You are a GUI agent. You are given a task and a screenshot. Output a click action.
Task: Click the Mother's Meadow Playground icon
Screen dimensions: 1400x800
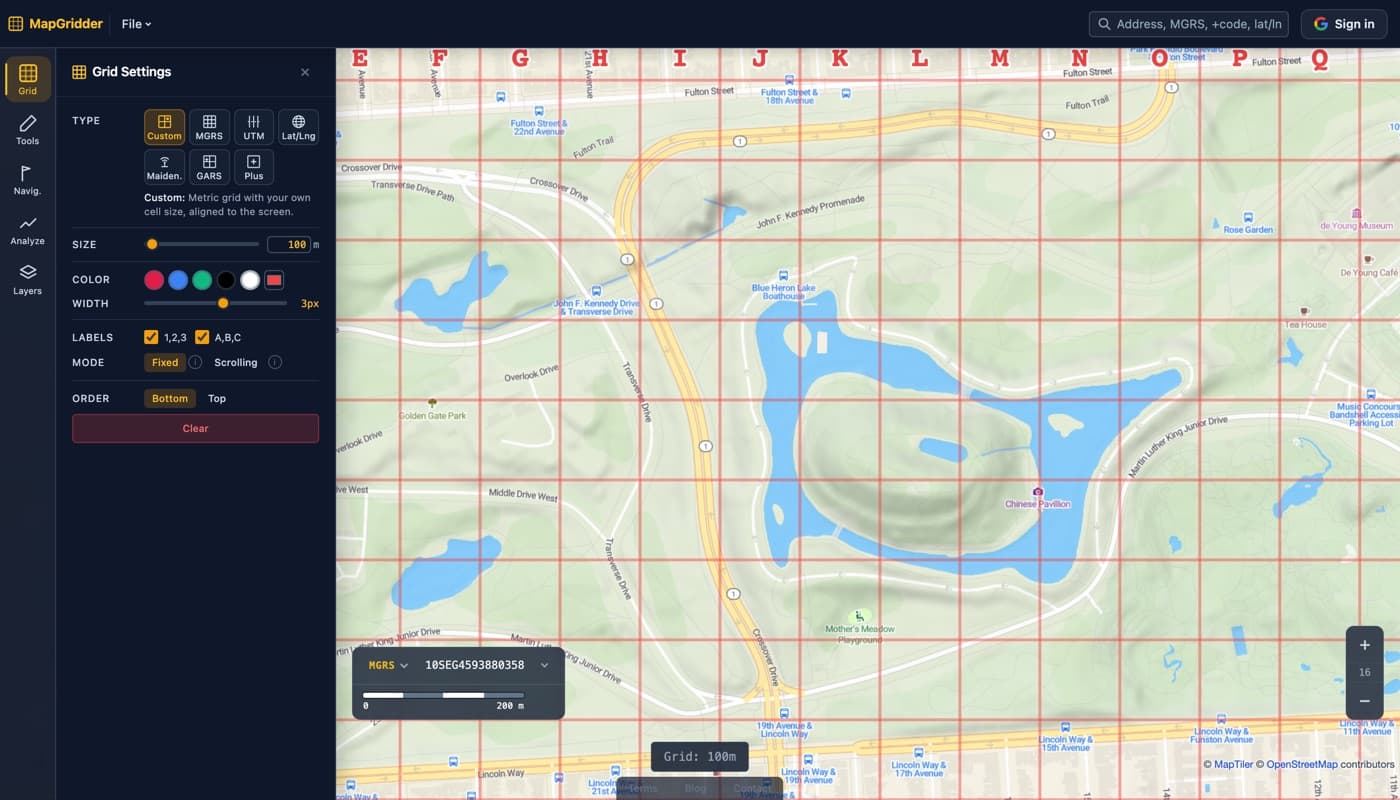(x=858, y=616)
